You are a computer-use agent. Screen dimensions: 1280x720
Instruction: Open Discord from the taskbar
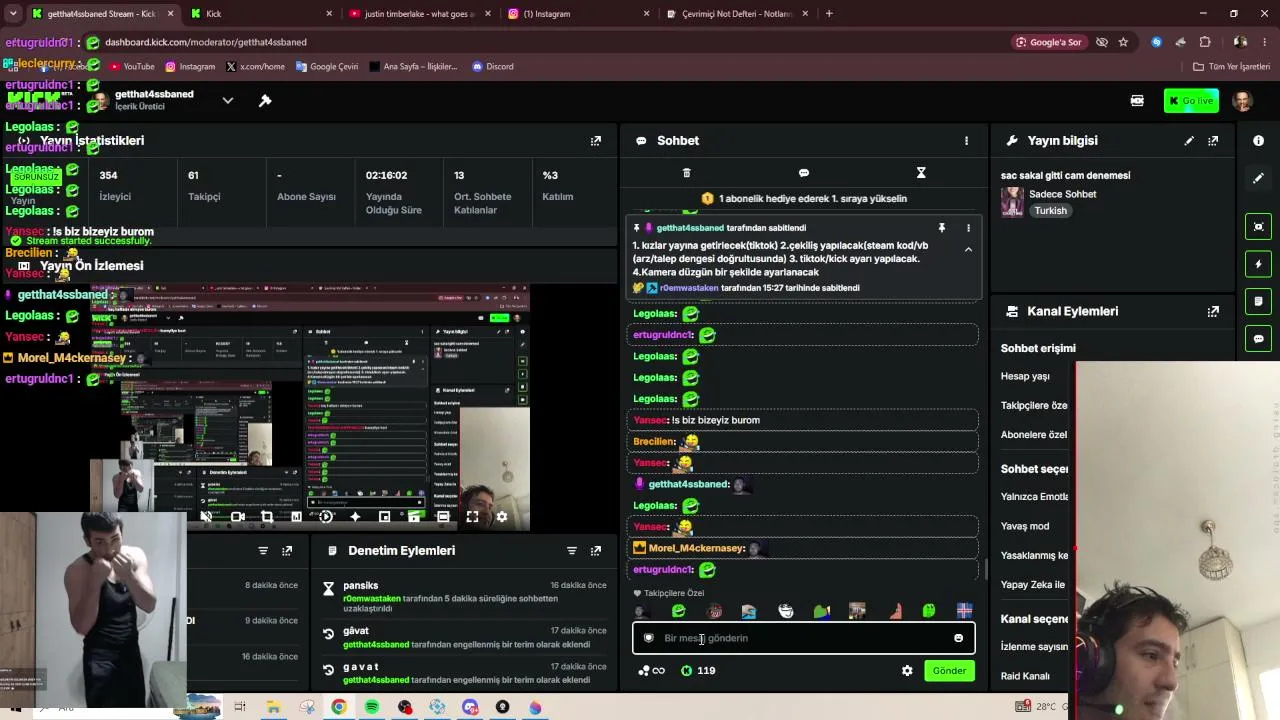(470, 707)
